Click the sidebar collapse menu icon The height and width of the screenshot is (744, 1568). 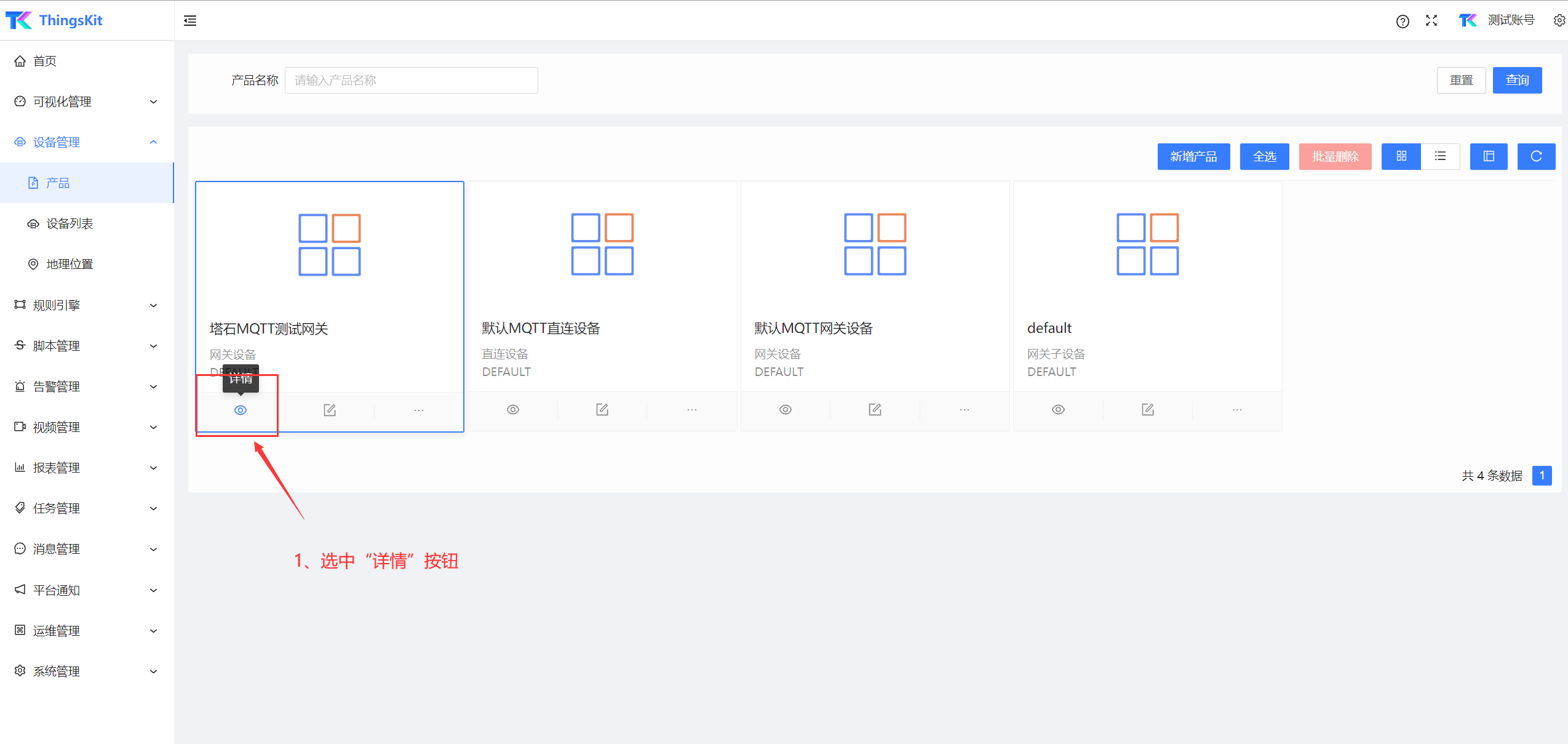pyautogui.click(x=190, y=20)
